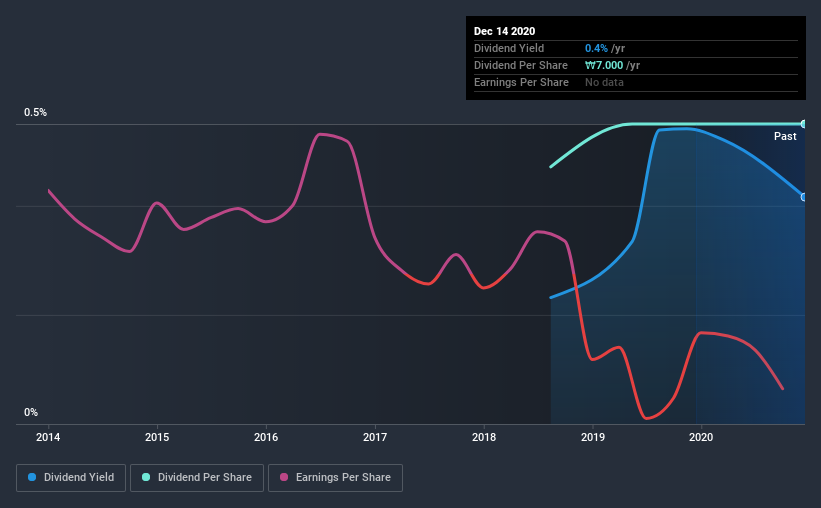Select the 2015 x-axis label
This screenshot has height=508, width=821.
157,437
